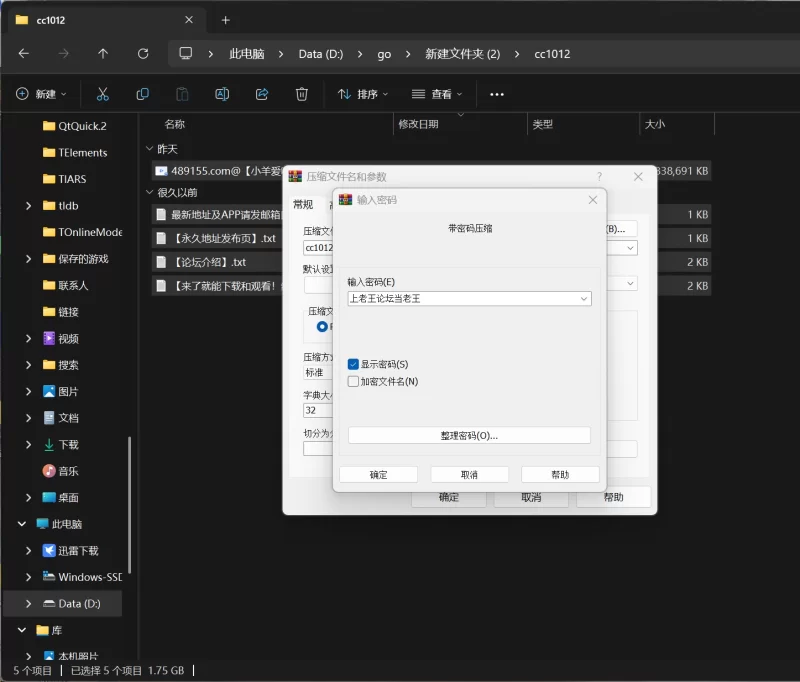Sort by the 修改日期 column header

[418, 124]
